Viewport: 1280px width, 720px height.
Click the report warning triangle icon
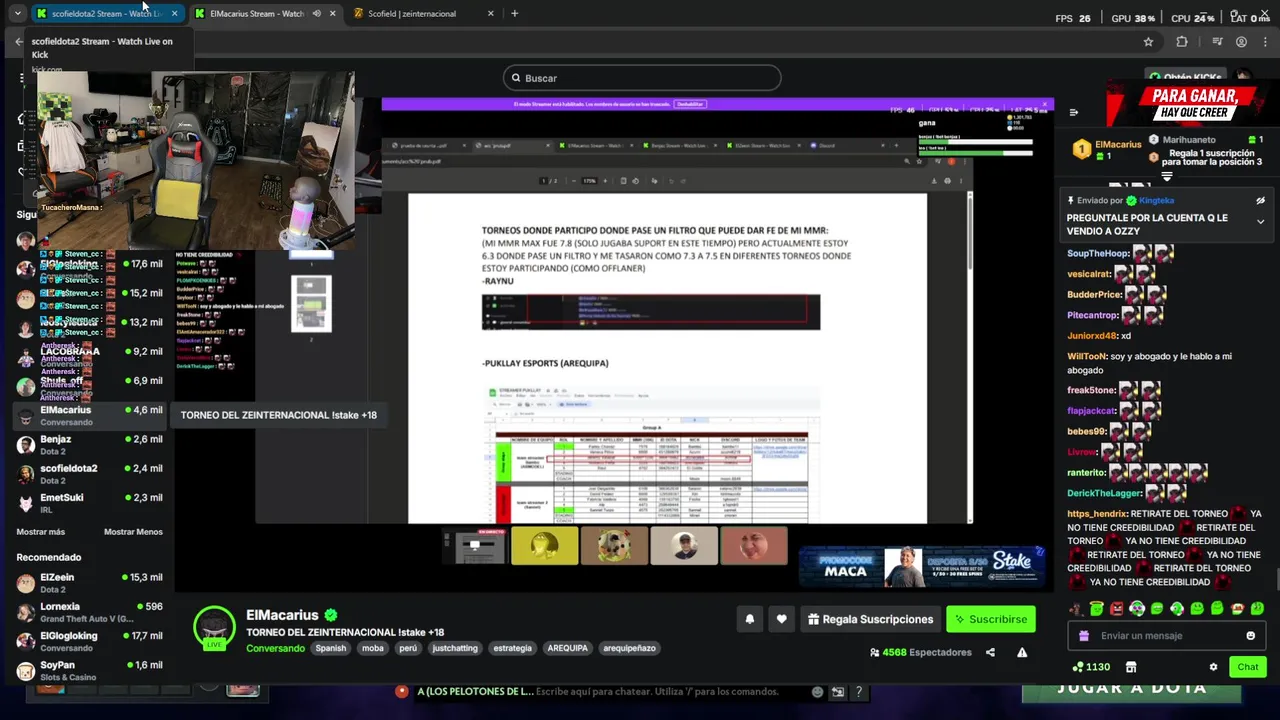pos(1022,652)
